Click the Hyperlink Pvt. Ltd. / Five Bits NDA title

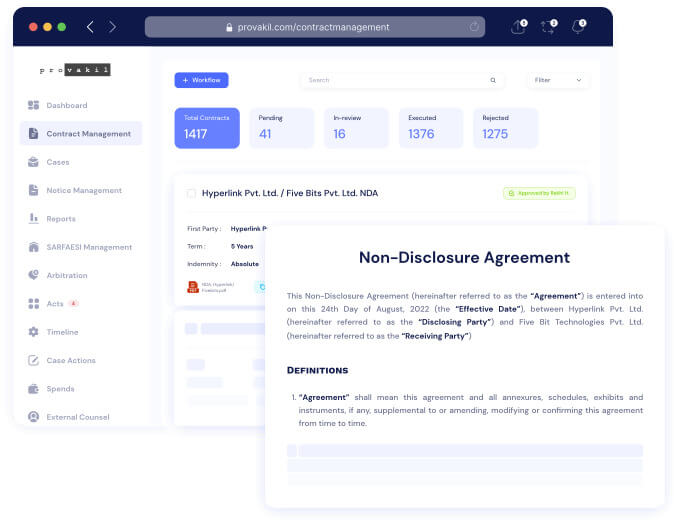tap(290, 193)
